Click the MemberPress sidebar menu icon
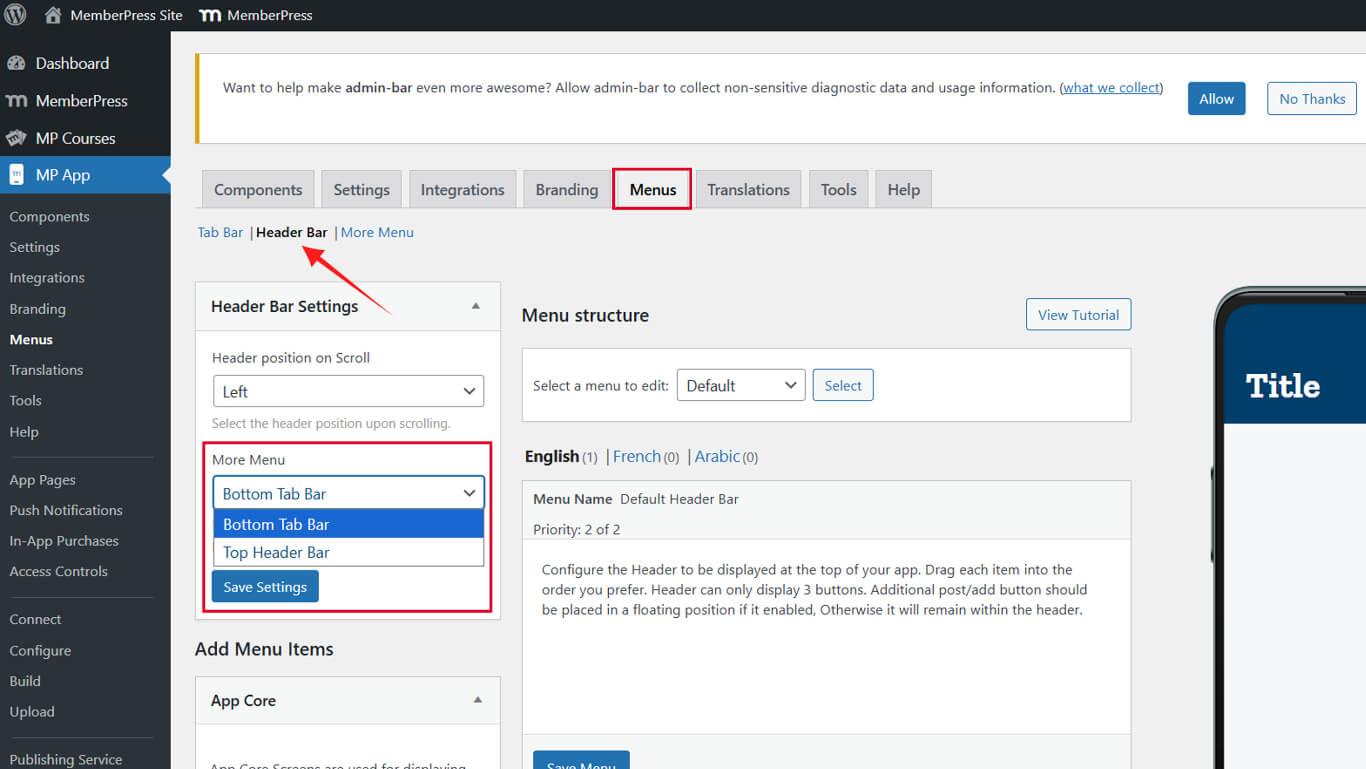 click(x=17, y=100)
